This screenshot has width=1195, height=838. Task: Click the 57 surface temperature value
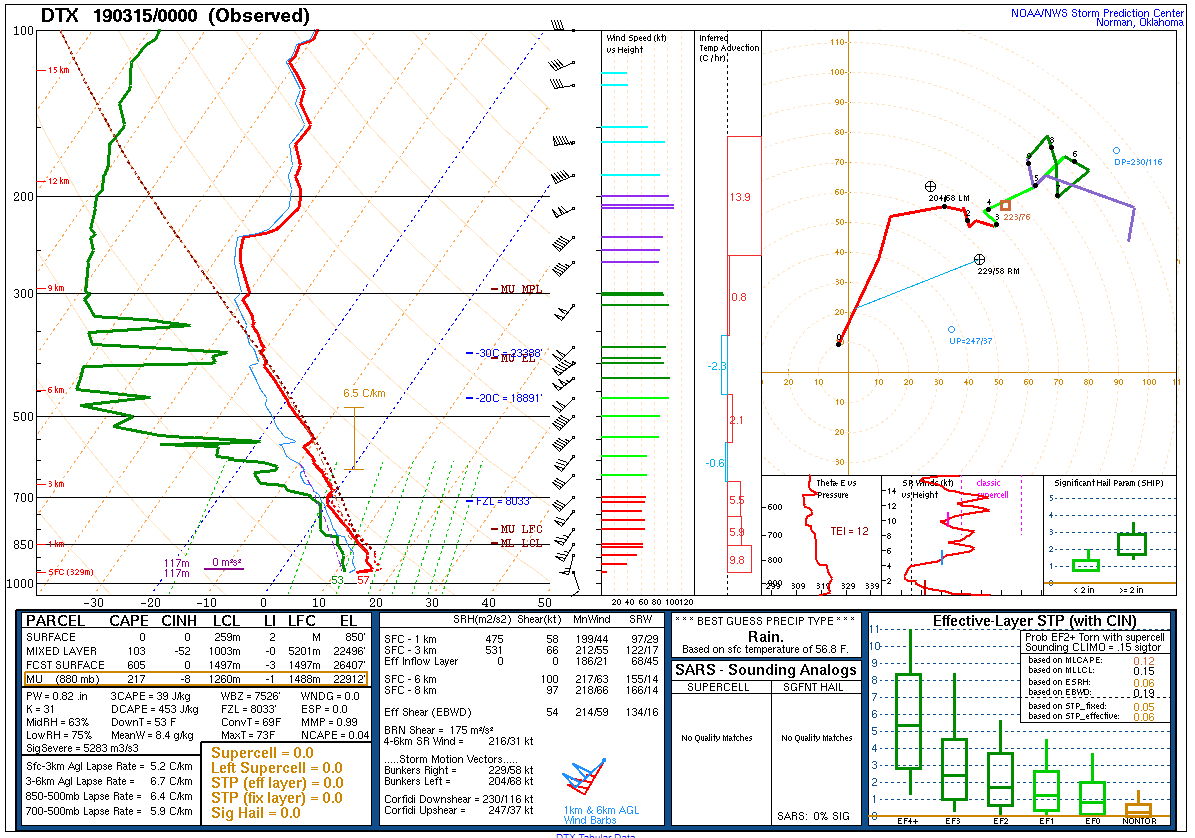tap(363, 580)
